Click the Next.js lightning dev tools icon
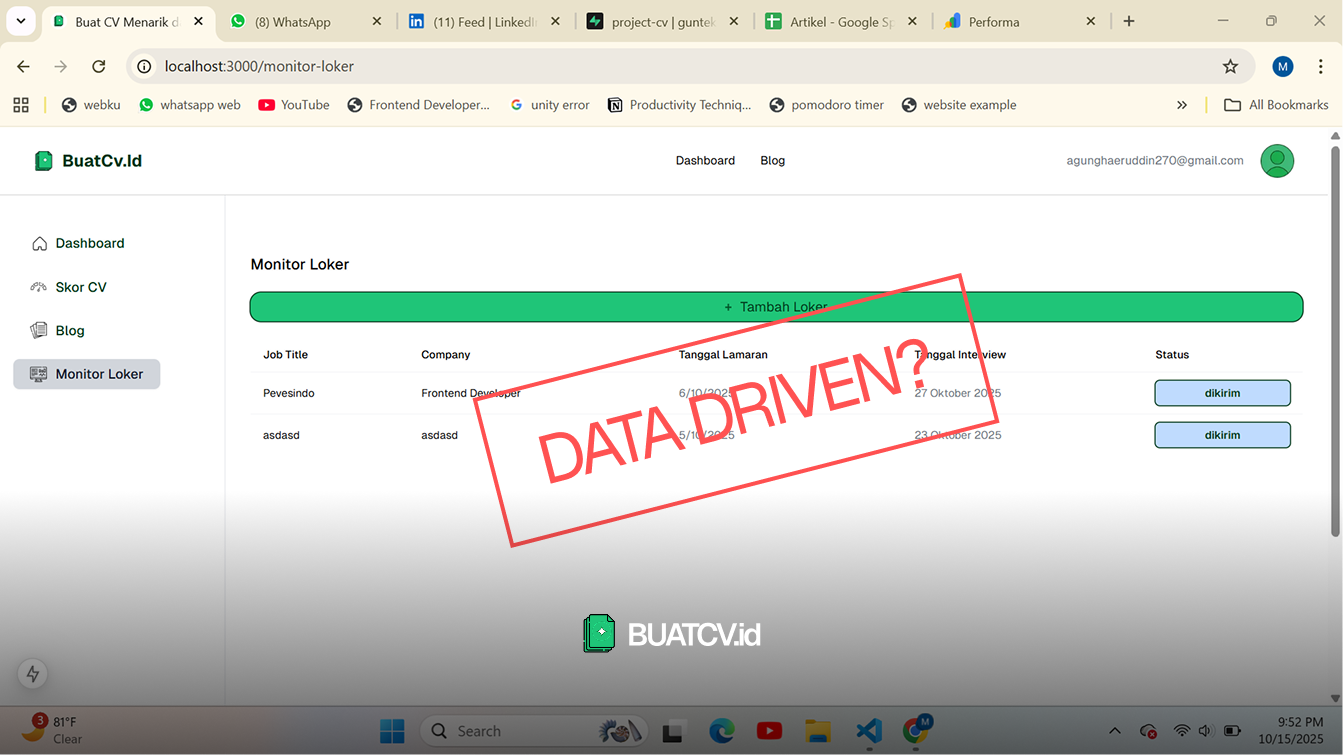This screenshot has height=755, width=1343. (x=33, y=674)
